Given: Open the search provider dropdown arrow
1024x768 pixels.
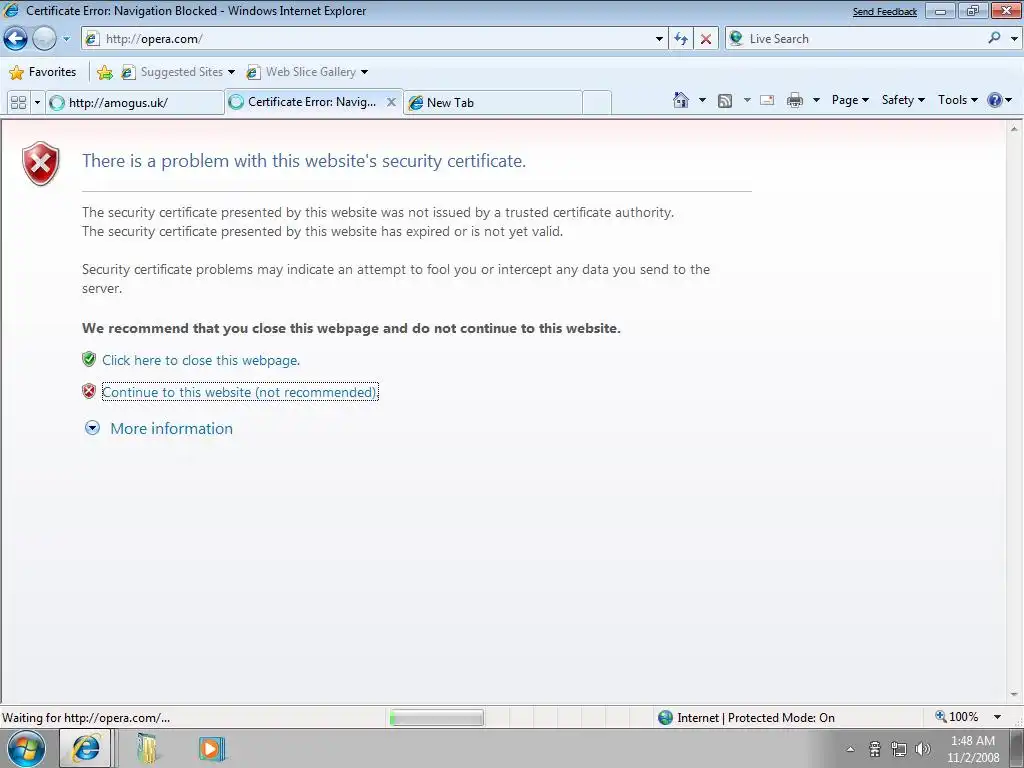Looking at the screenshot, I should [1014, 39].
